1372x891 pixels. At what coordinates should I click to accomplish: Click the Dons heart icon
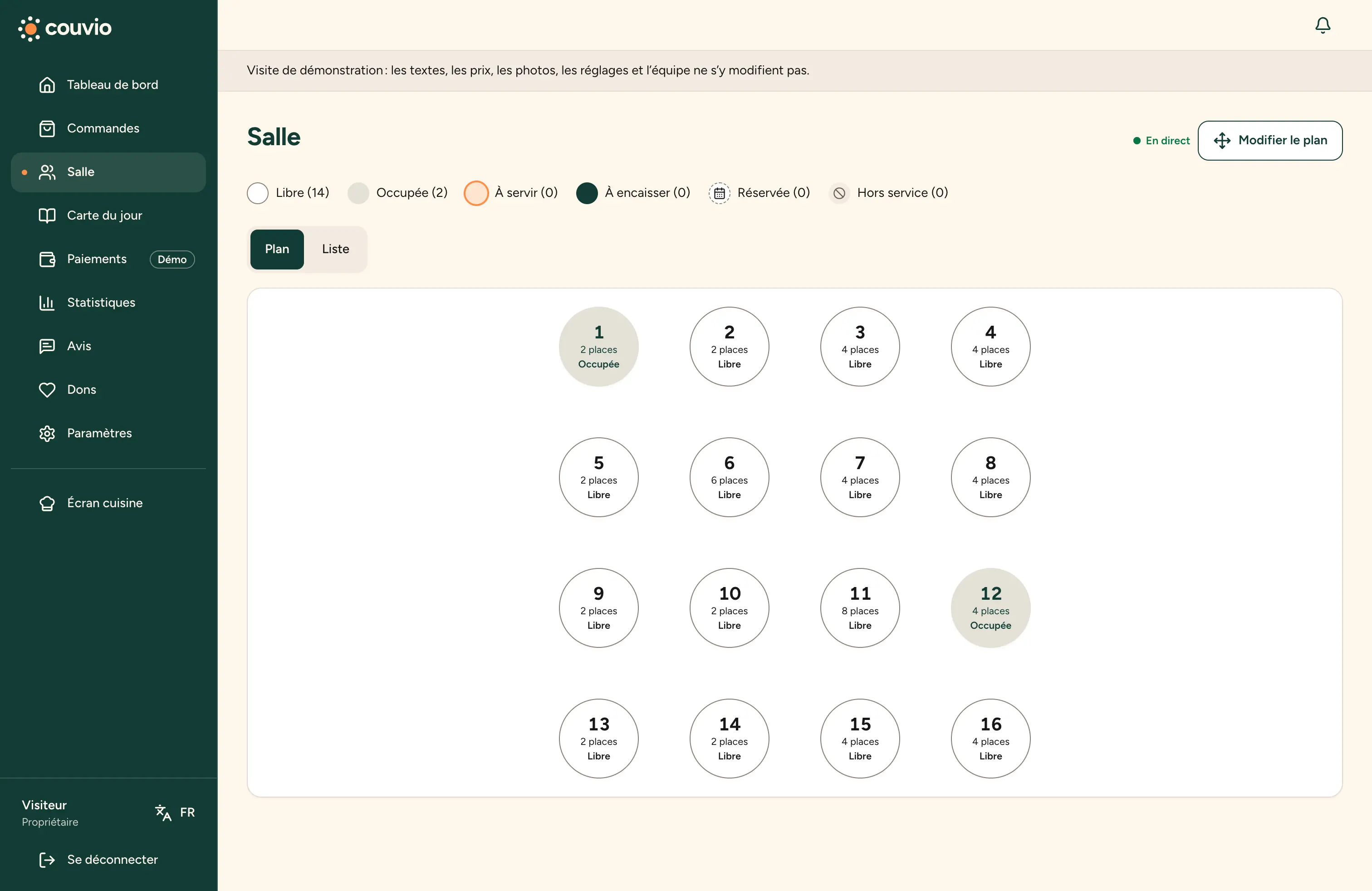pyautogui.click(x=47, y=390)
